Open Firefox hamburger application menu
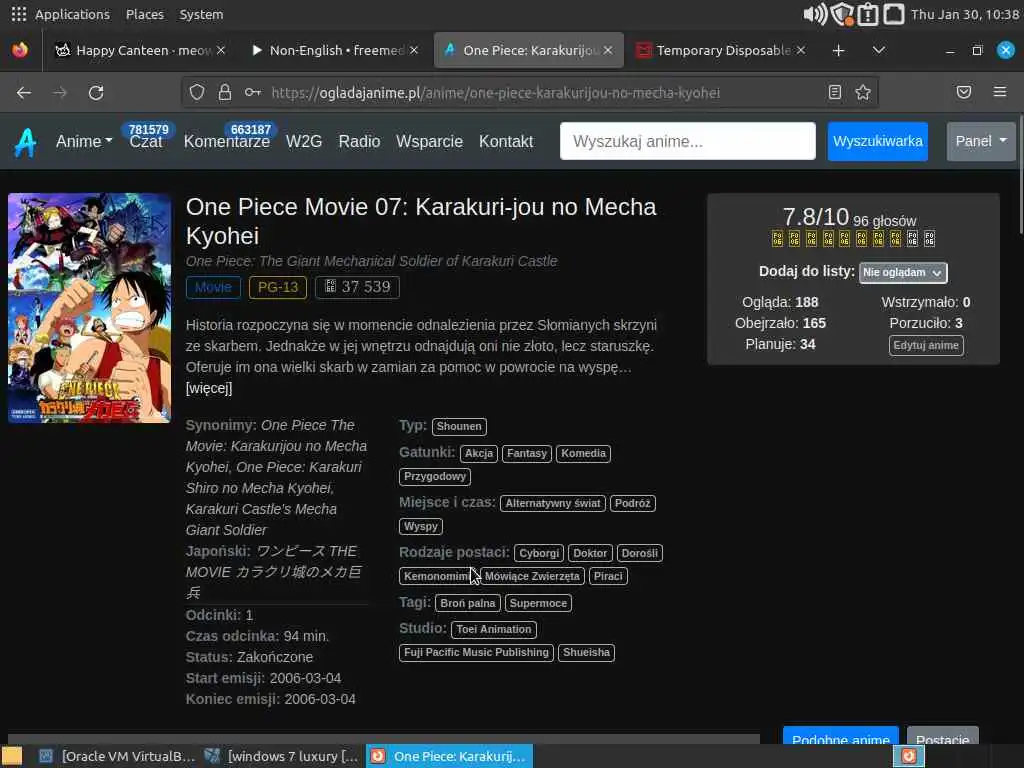This screenshot has height=768, width=1024. [x=1000, y=92]
